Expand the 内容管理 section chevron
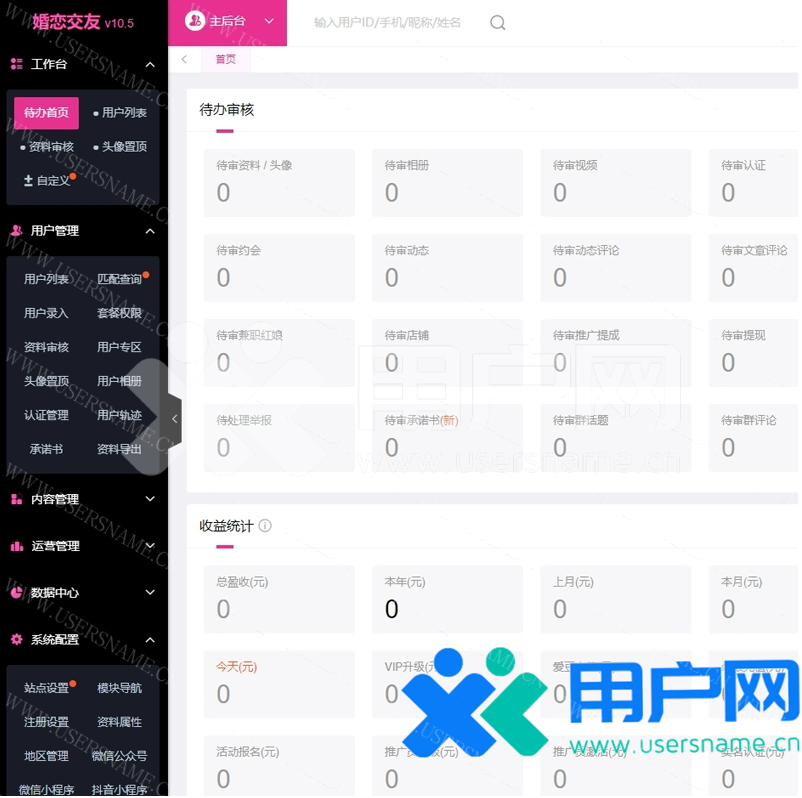Viewport: 802px width, 798px height. pos(150,499)
